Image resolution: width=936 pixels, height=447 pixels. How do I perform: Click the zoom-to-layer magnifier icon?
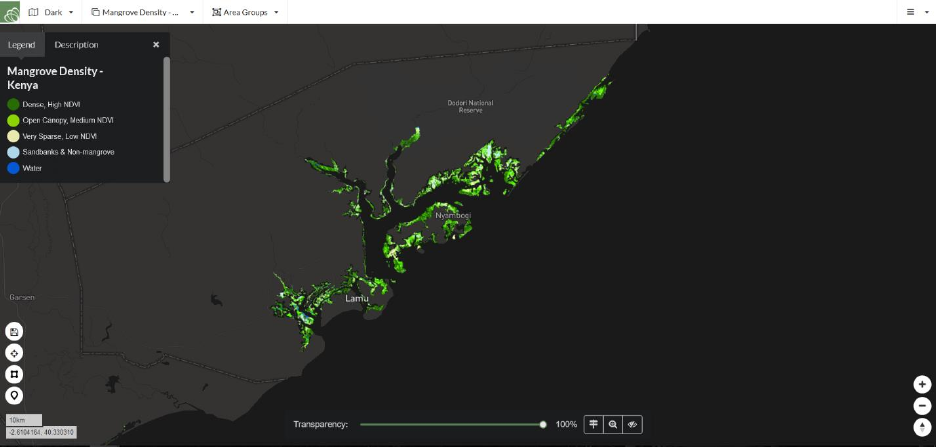pos(613,424)
